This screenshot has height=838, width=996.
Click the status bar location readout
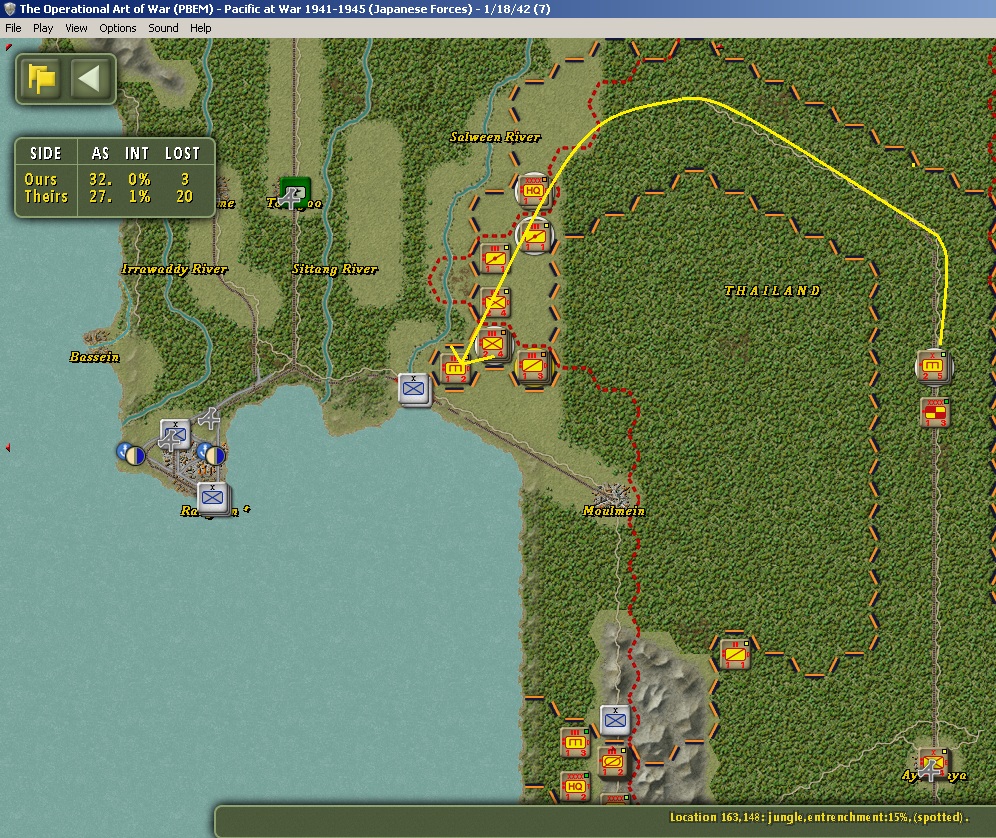click(818, 818)
